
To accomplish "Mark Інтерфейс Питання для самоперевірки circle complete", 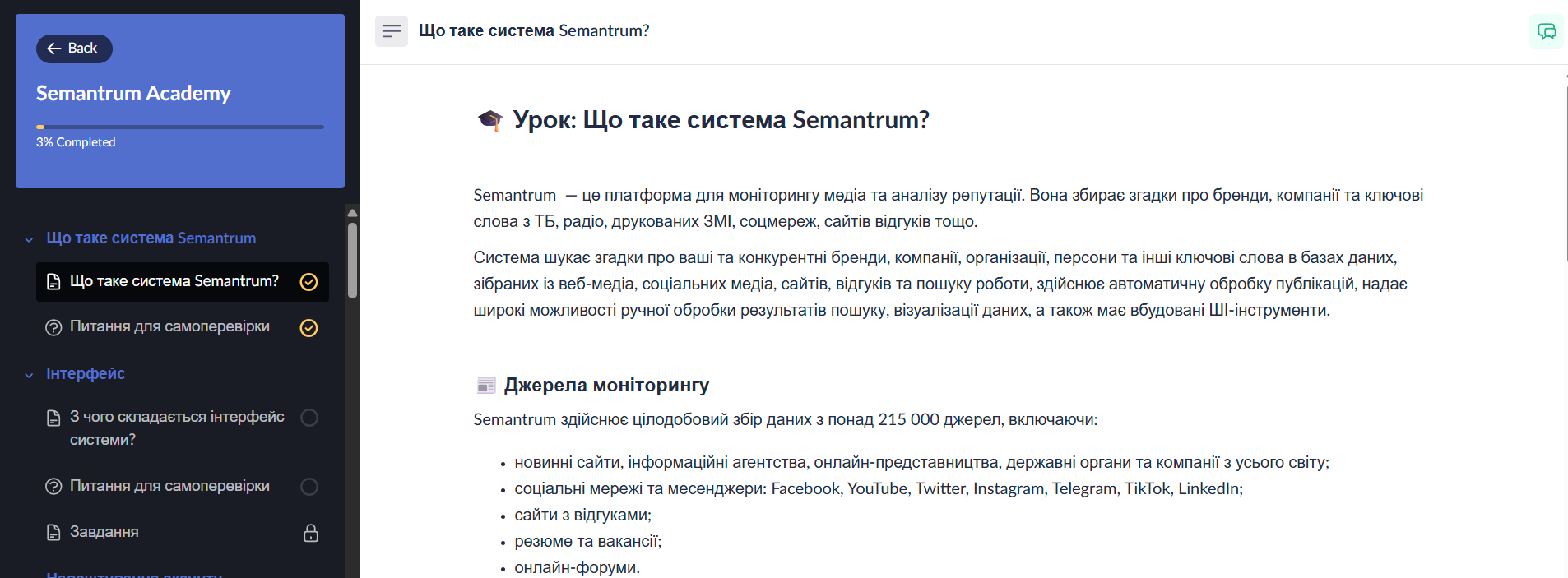I will [x=309, y=487].
